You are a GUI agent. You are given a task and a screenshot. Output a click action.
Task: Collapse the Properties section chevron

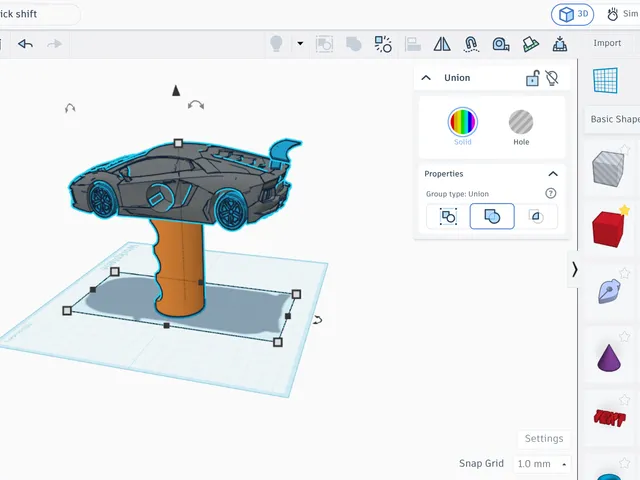pyautogui.click(x=553, y=174)
